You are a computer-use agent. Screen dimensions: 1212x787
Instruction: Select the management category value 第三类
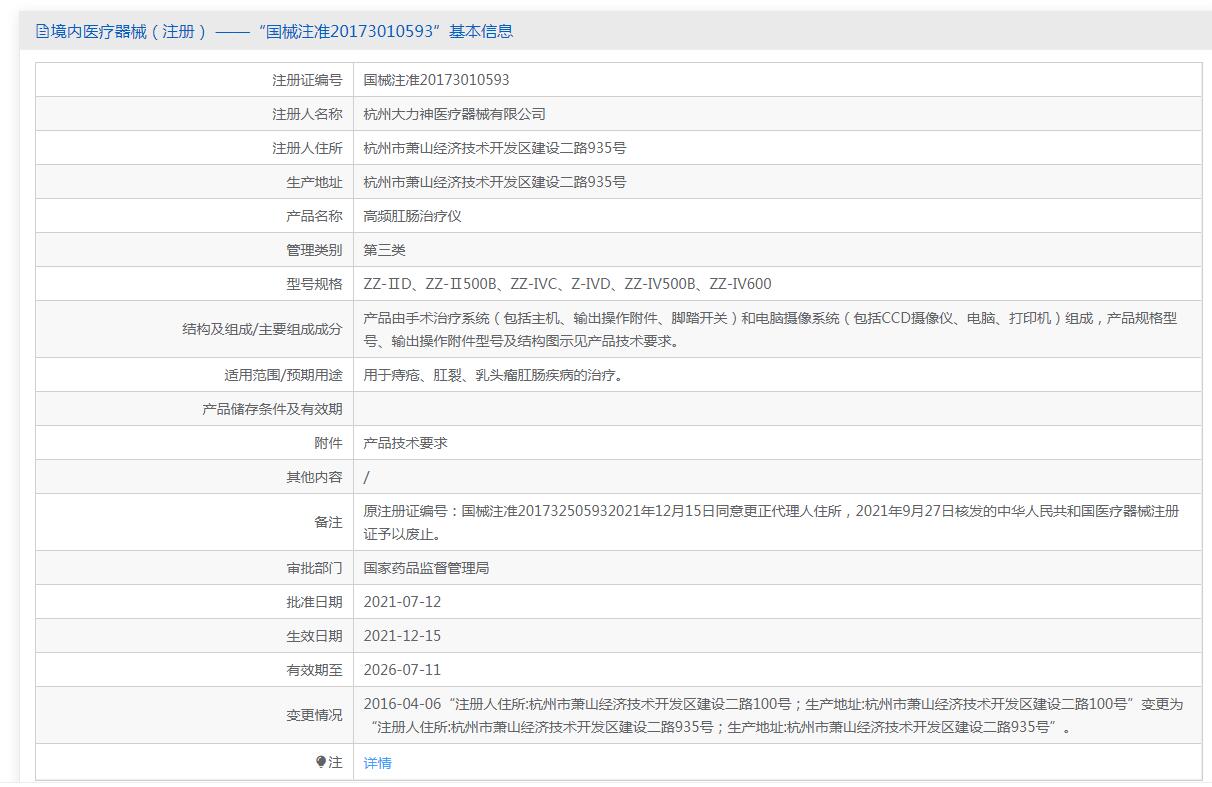point(384,250)
